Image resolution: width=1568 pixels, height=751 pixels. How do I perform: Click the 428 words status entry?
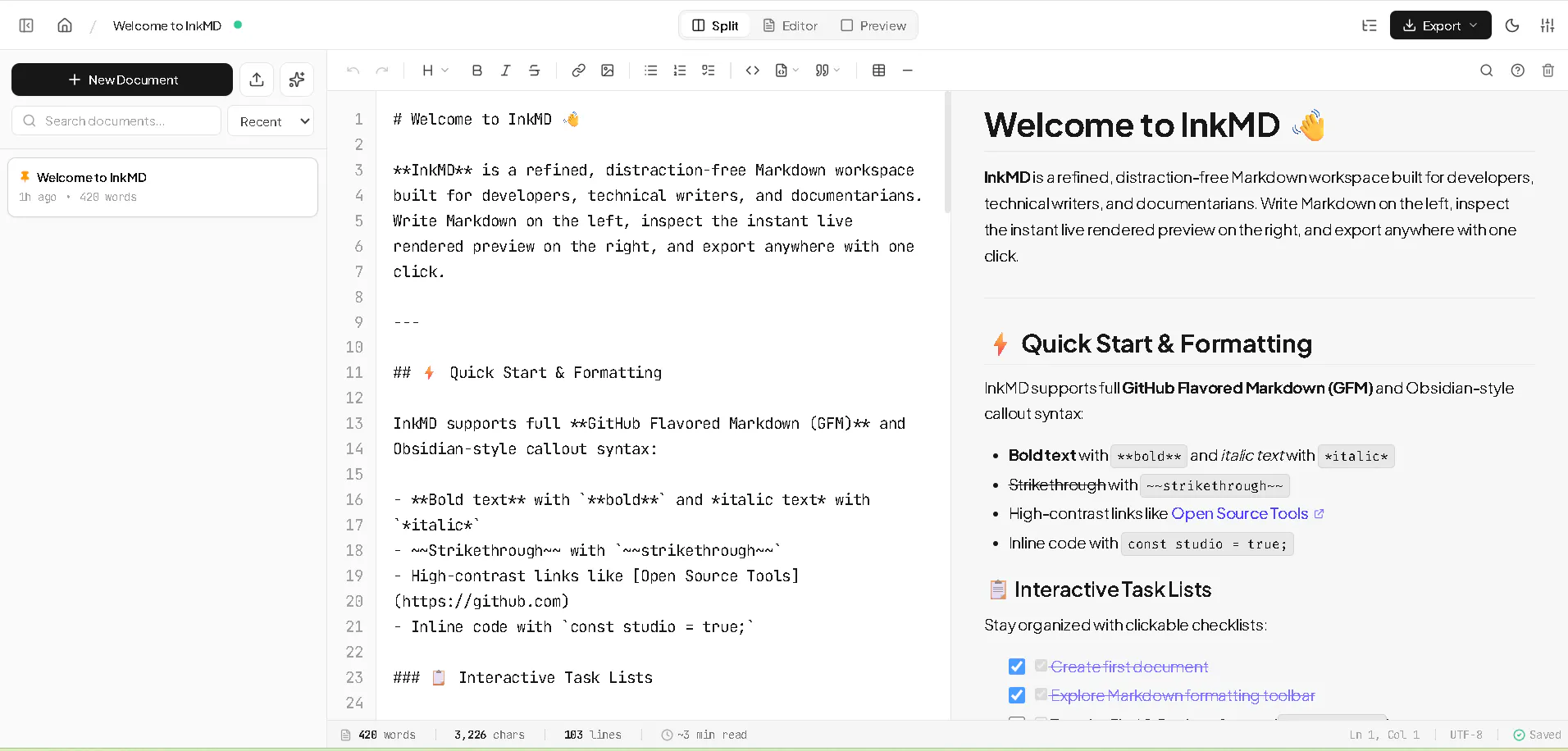pyautogui.click(x=379, y=735)
